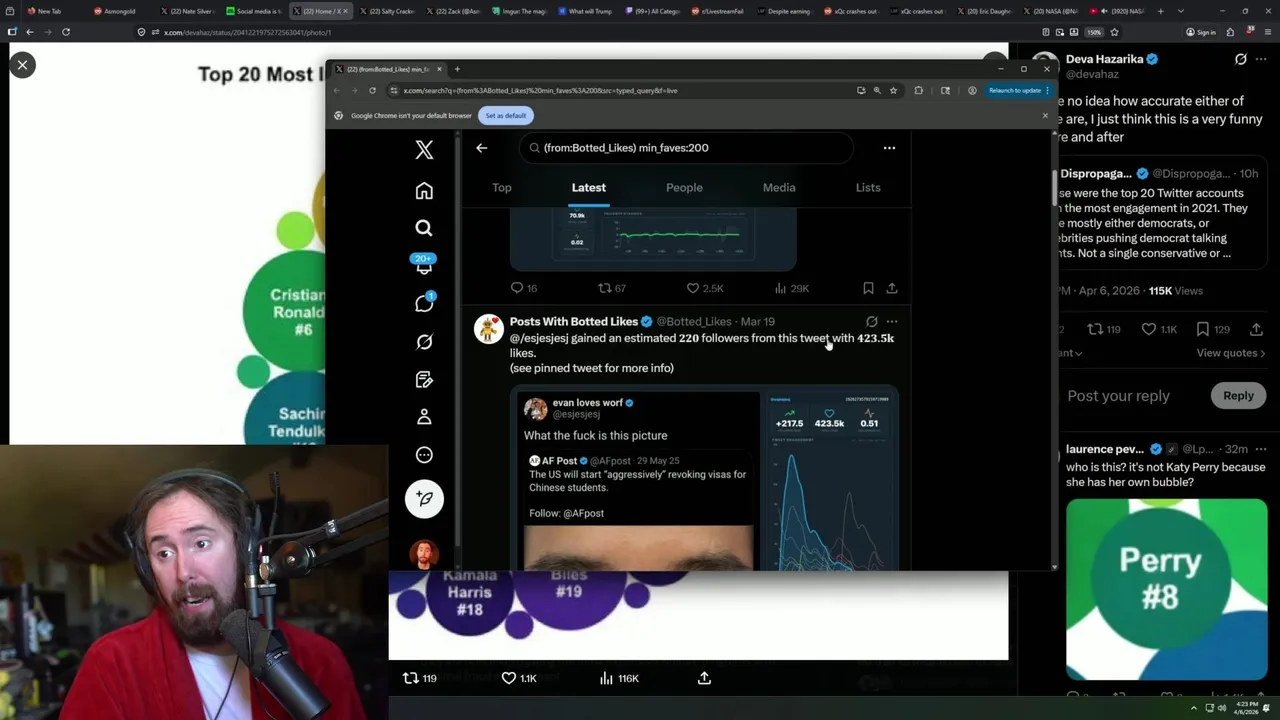Open Messages chat icon in the sidebar

point(424,303)
